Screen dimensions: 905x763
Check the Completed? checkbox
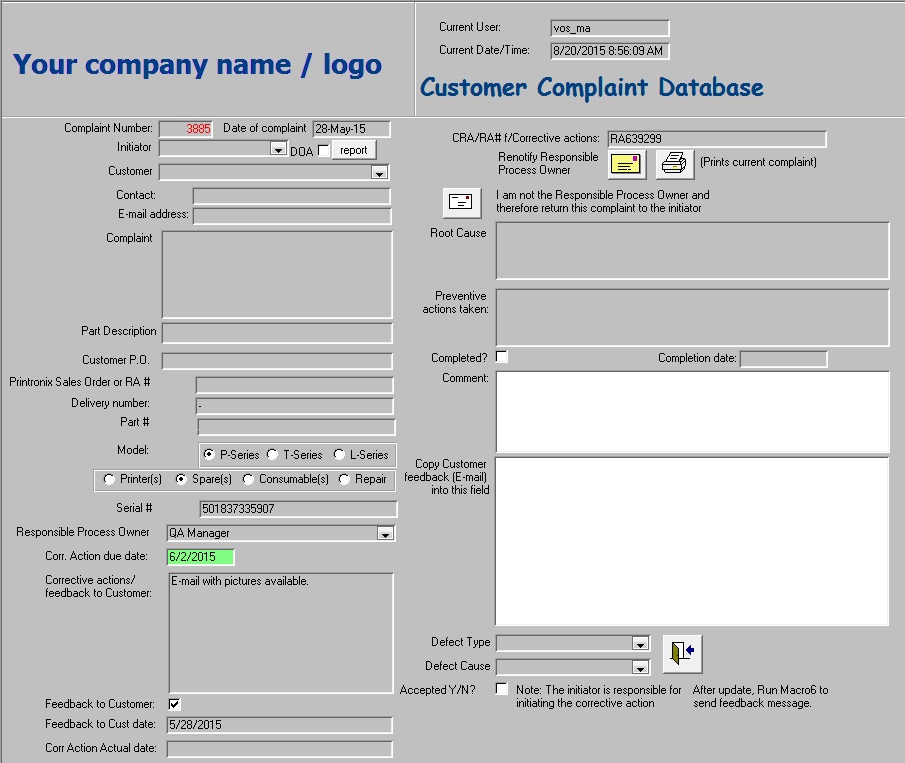pyautogui.click(x=502, y=357)
